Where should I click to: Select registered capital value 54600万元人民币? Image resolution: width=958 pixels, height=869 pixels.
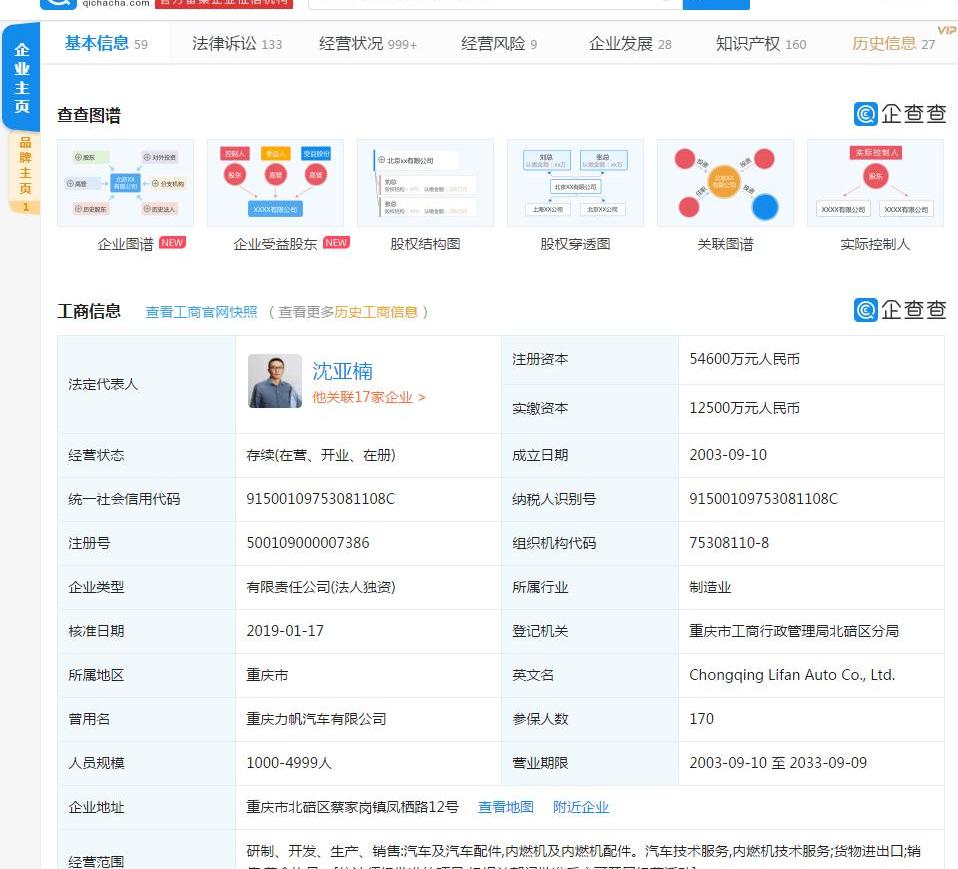click(x=744, y=359)
